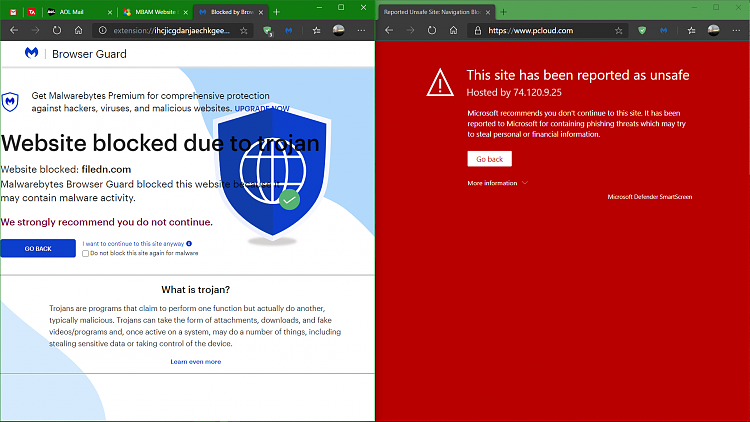This screenshot has height=422, width=750.
Task: Go forward in left browser window
Action: coord(35,31)
